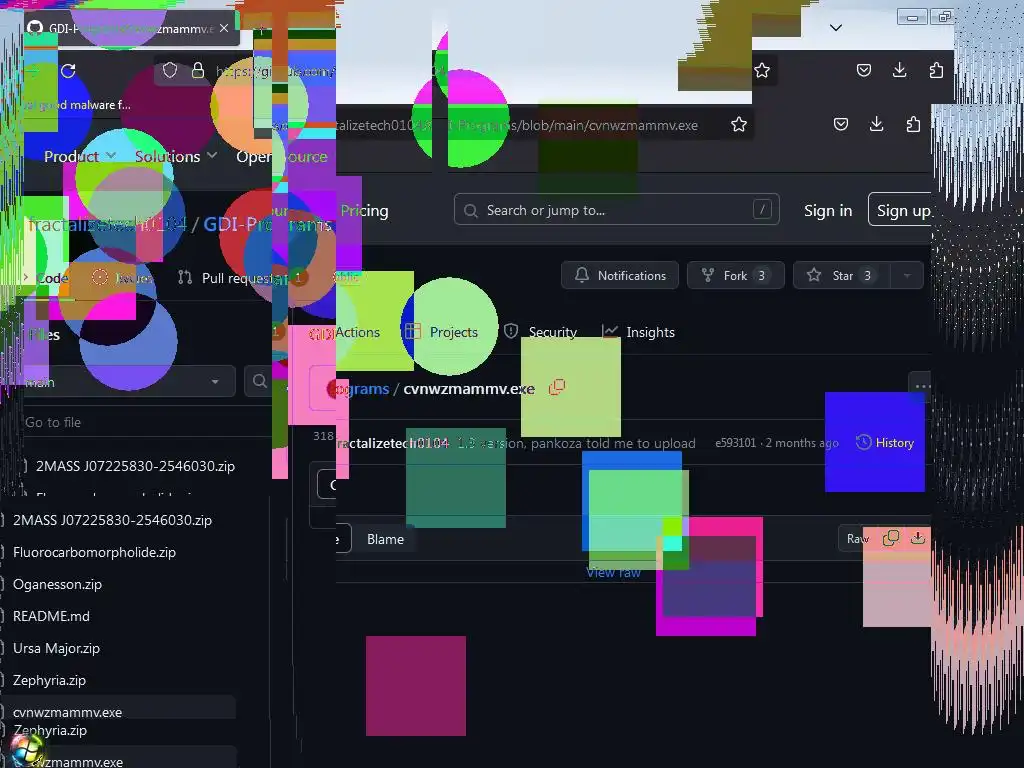Open the dropdown arrow beside Star
Viewport: 1024px width, 768px height.
point(907,276)
